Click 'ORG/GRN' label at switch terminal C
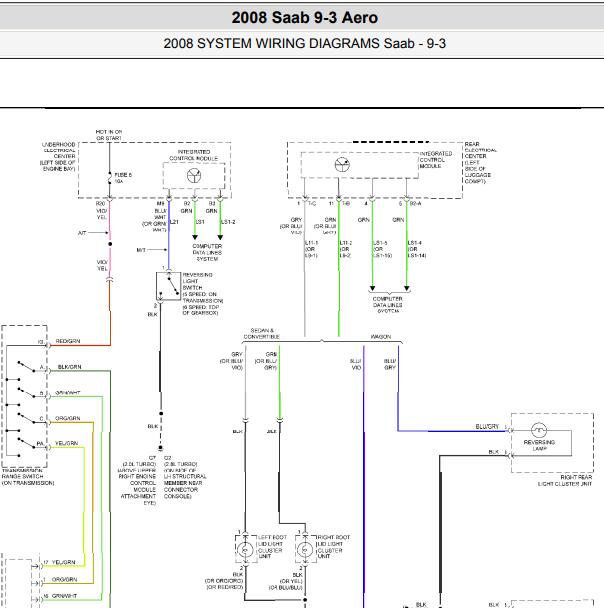The height and width of the screenshot is (608, 604). pos(68,418)
